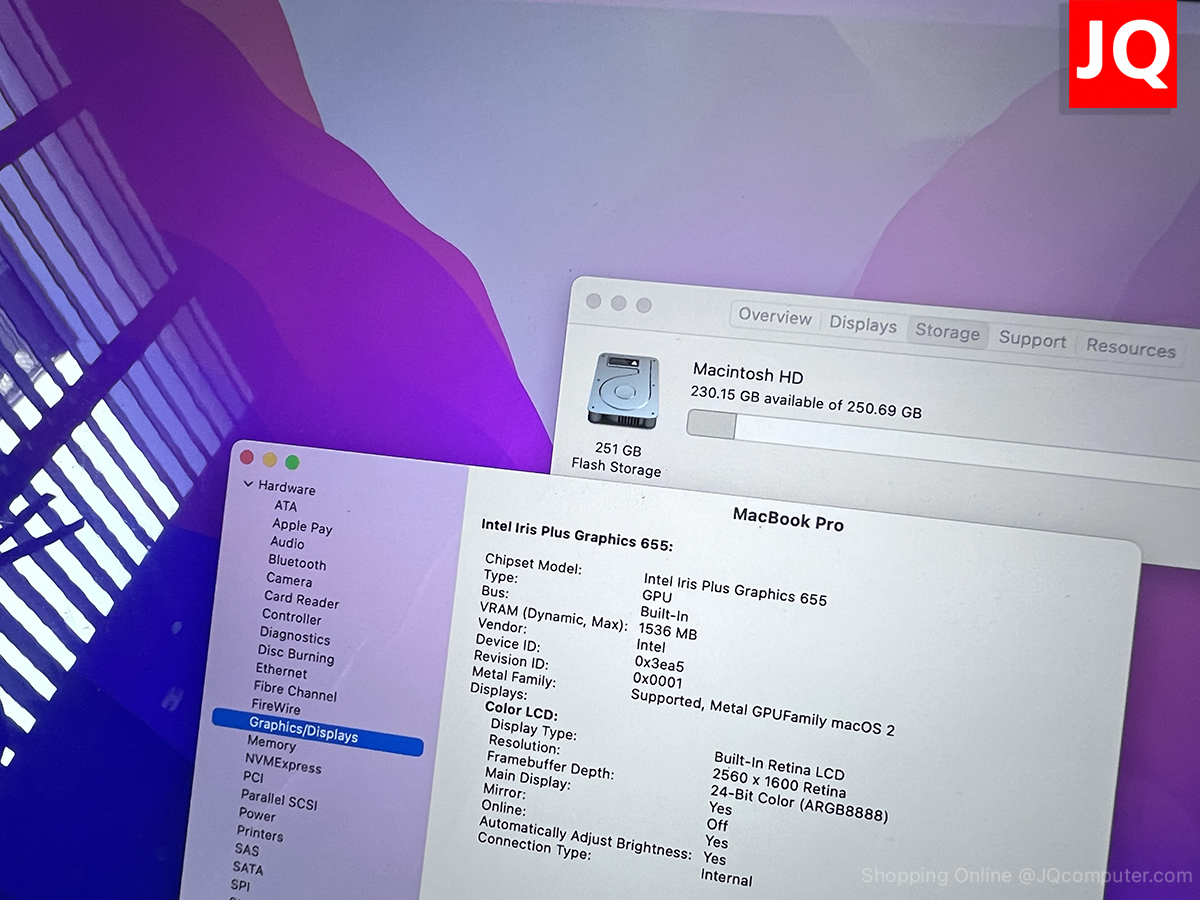Go to the Support tab
Viewport: 1200px width, 900px height.
(x=1032, y=340)
